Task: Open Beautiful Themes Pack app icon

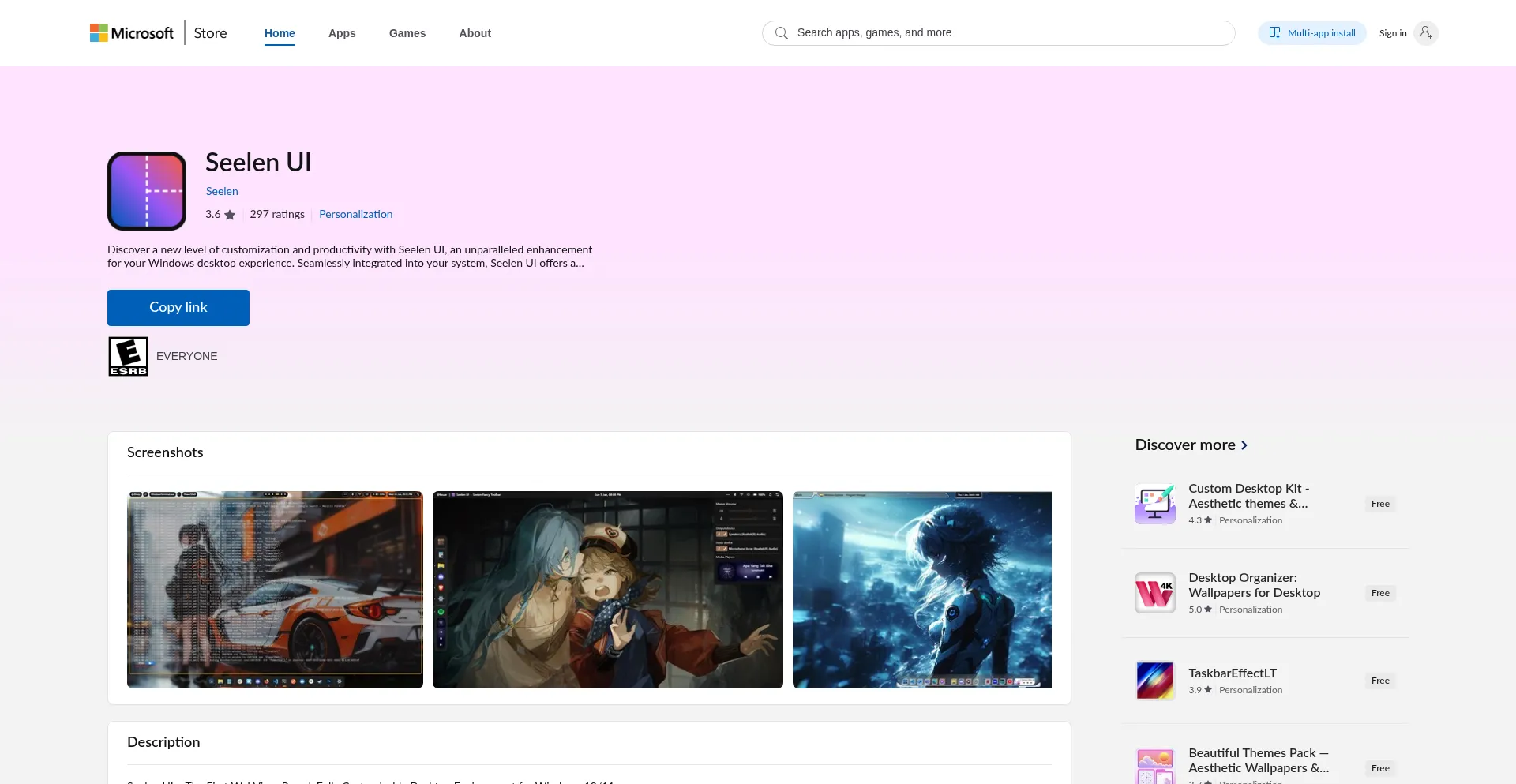Action: pos(1155,766)
